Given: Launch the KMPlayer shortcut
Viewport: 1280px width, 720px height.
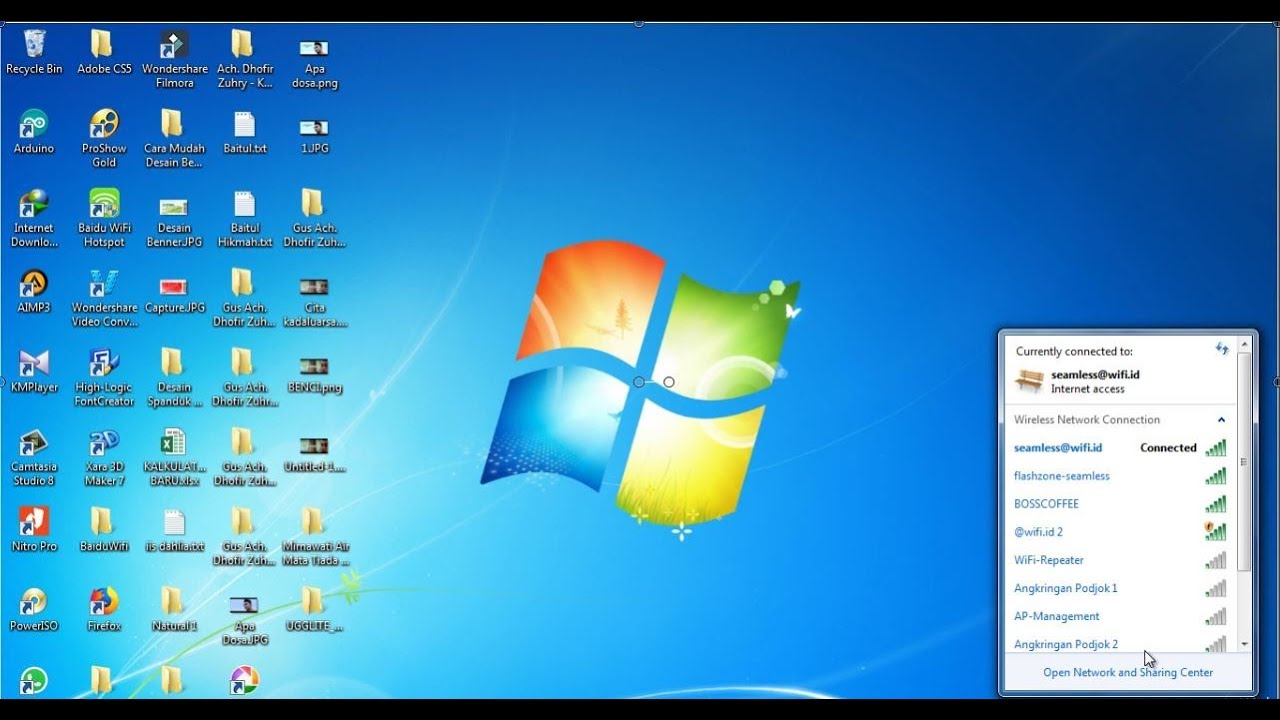Looking at the screenshot, I should [x=34, y=371].
